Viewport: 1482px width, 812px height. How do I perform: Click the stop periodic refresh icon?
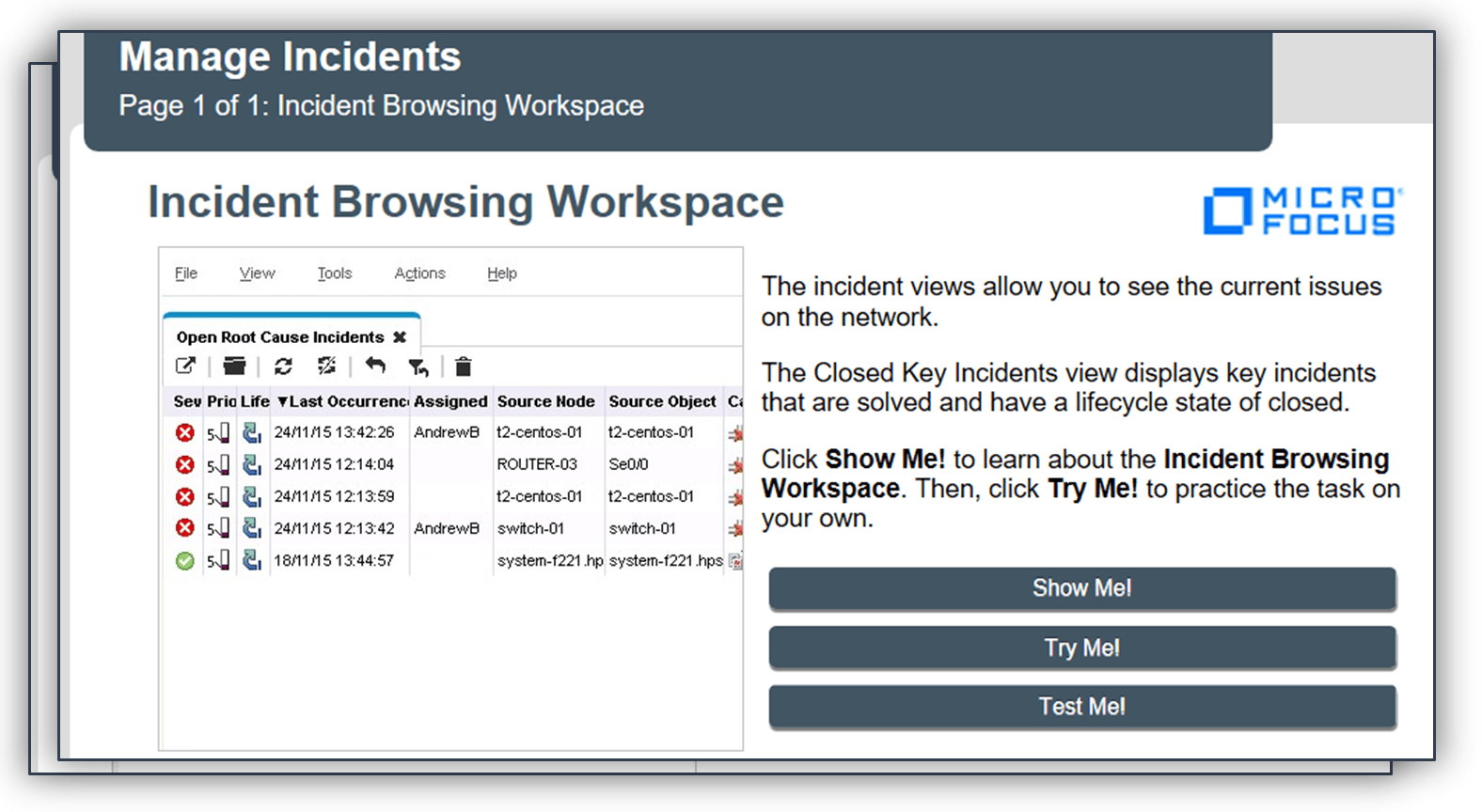pos(326,367)
